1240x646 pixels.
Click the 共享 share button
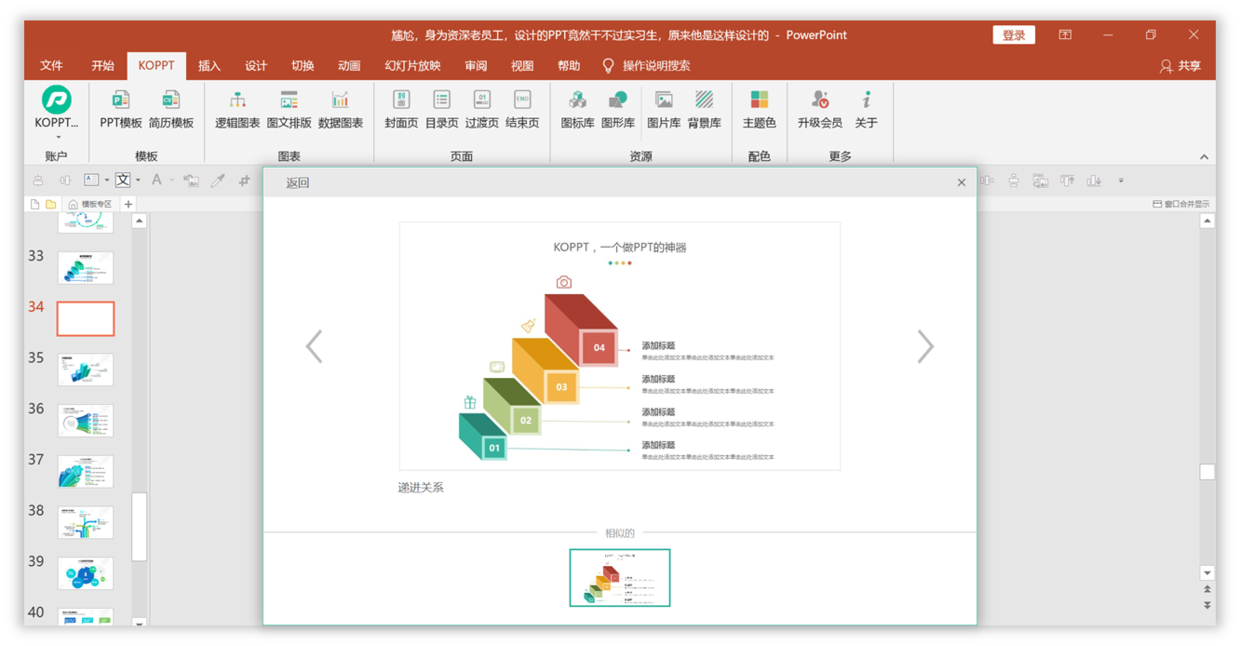coord(1181,66)
